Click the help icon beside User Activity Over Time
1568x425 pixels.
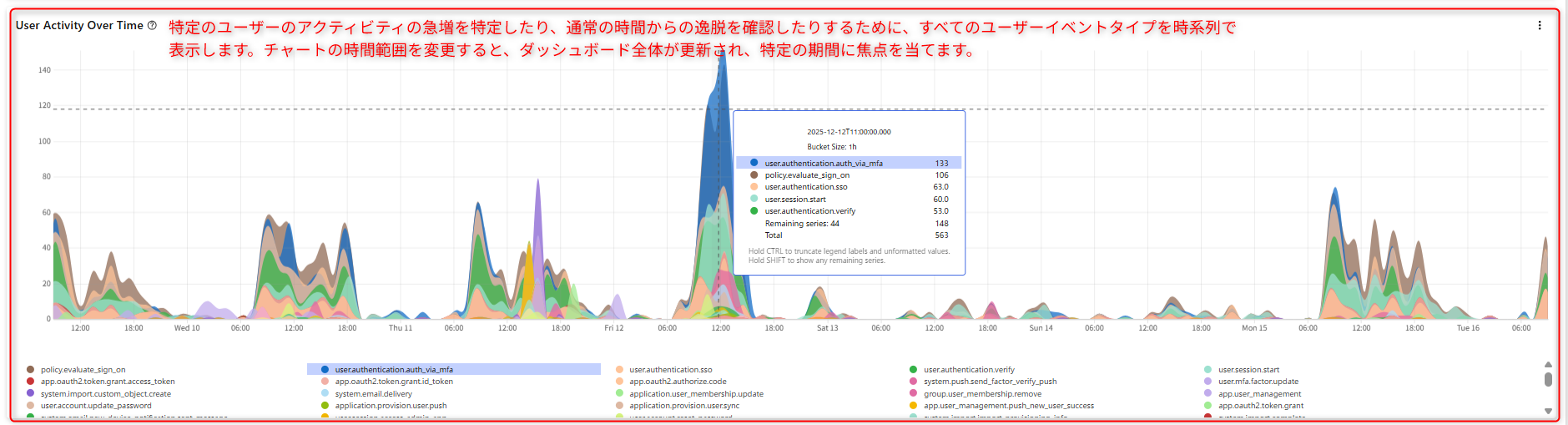(152, 25)
